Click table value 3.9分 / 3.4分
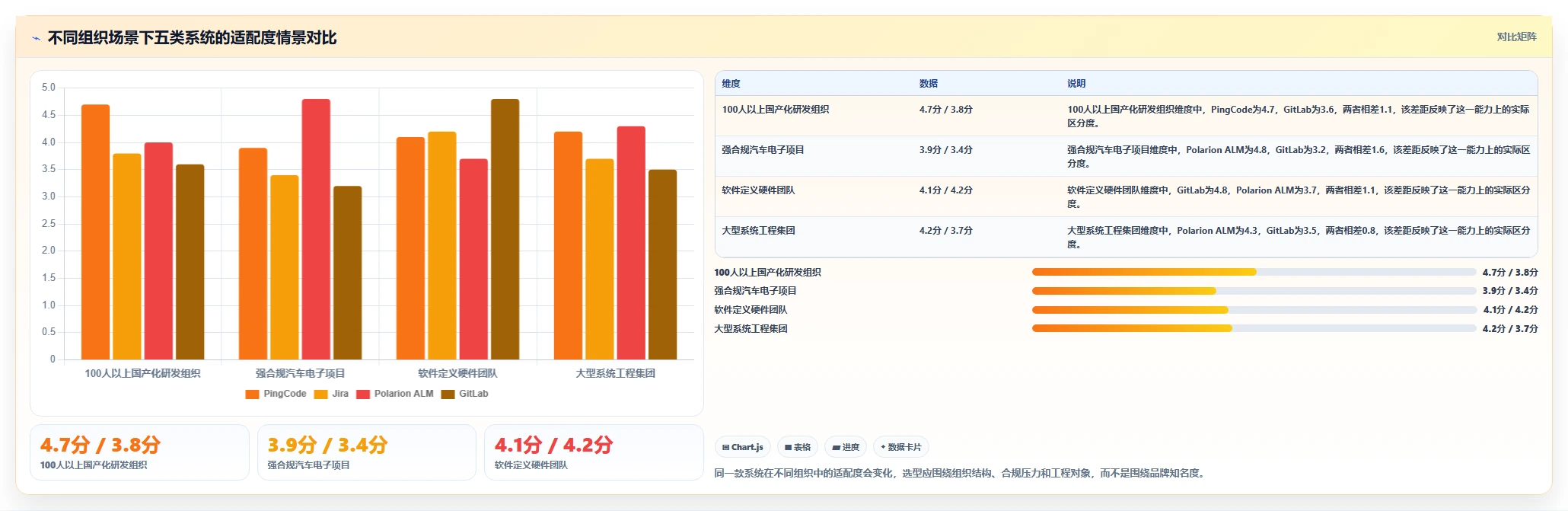This screenshot has height=511, width=1568. click(945, 150)
